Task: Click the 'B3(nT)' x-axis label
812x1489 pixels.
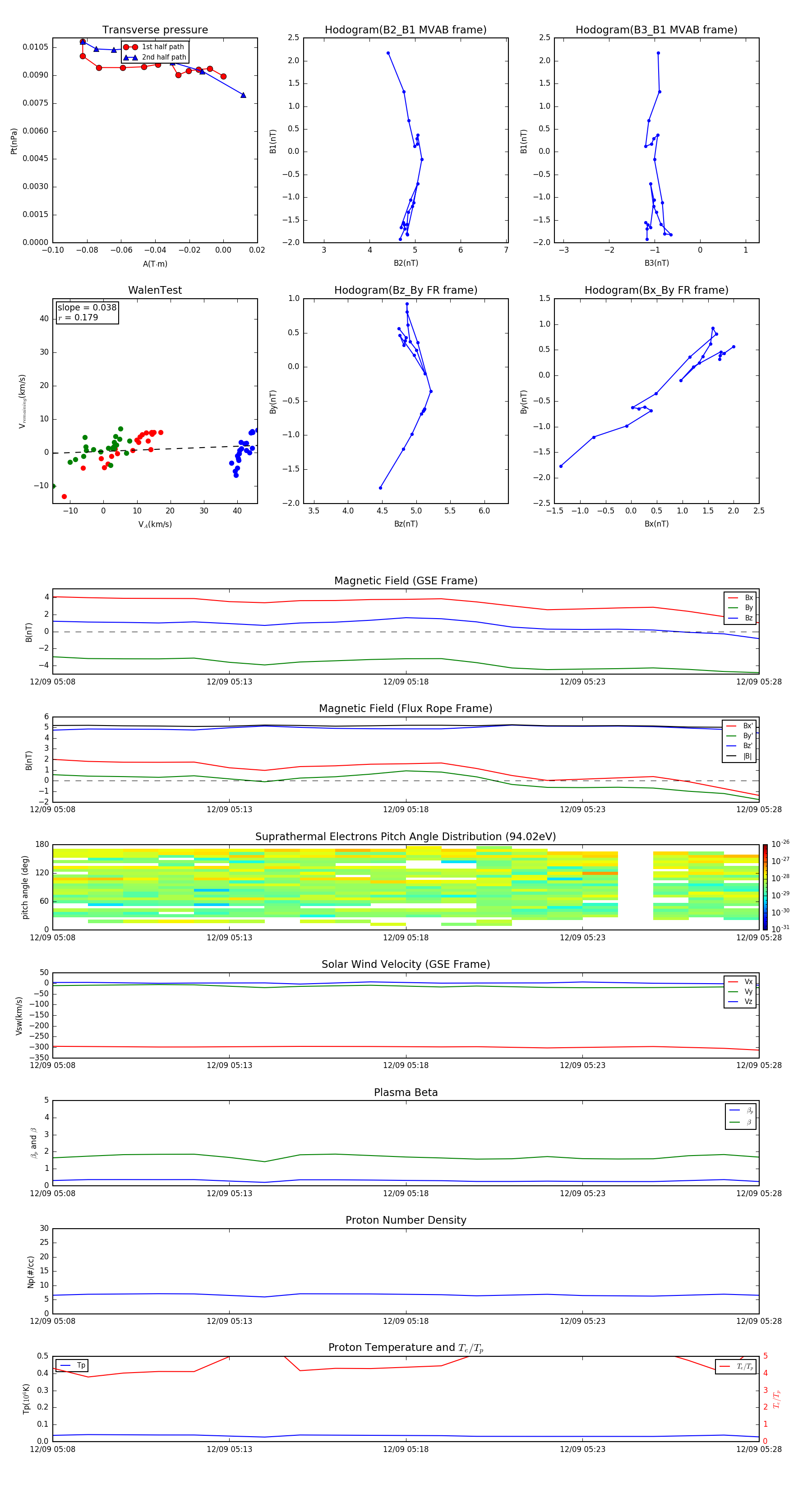Action: [x=656, y=263]
